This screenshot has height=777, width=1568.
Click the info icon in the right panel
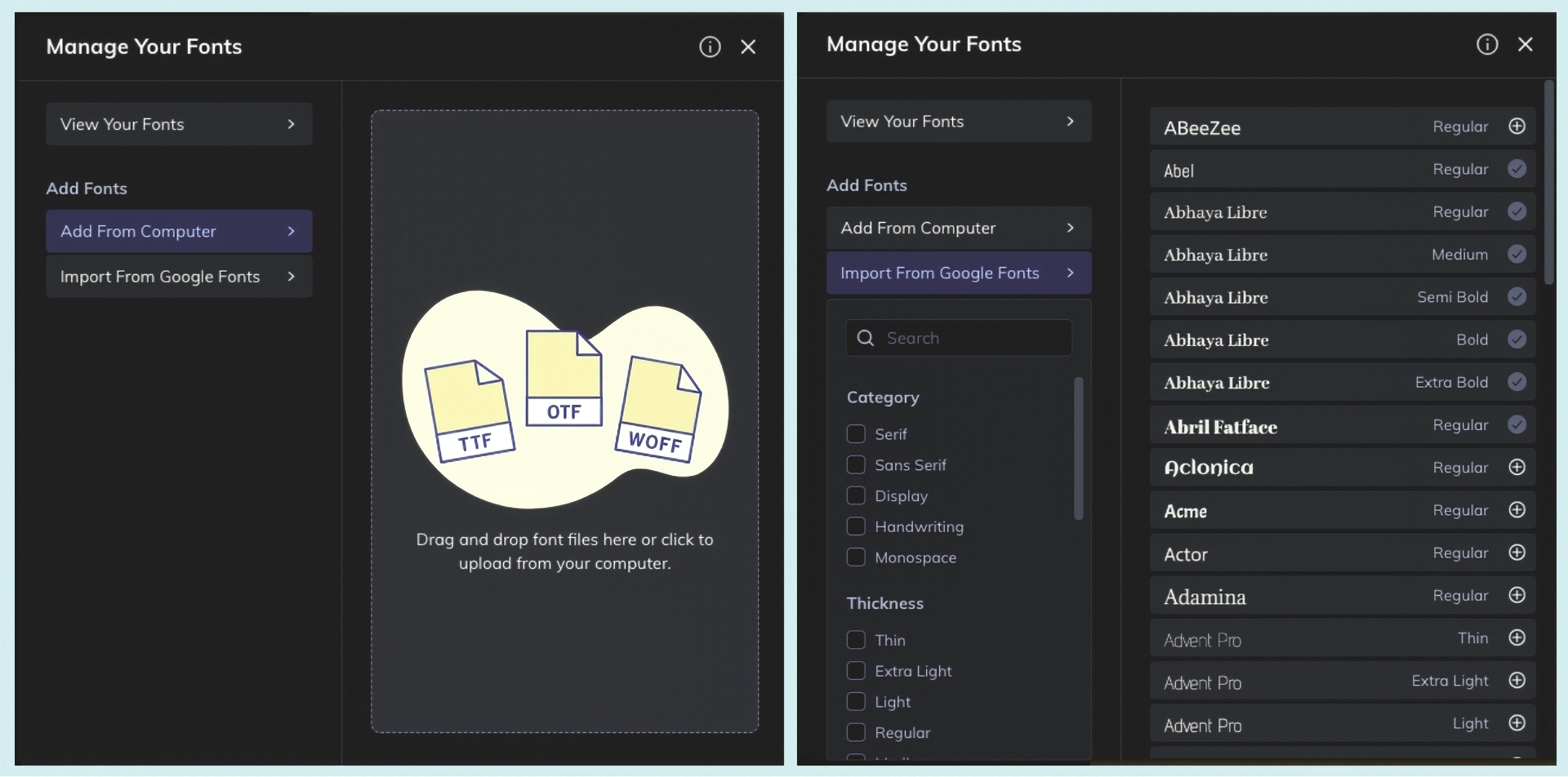click(1487, 45)
